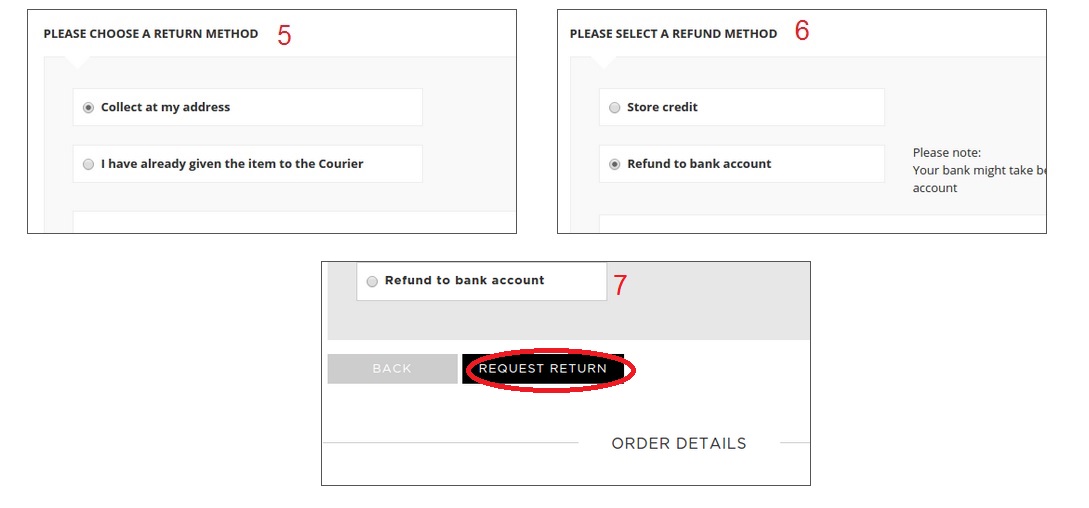Image resolution: width=1089 pixels, height=508 pixels.
Task: Select "Refund to bank account" radio above Back button
Action: (x=373, y=281)
